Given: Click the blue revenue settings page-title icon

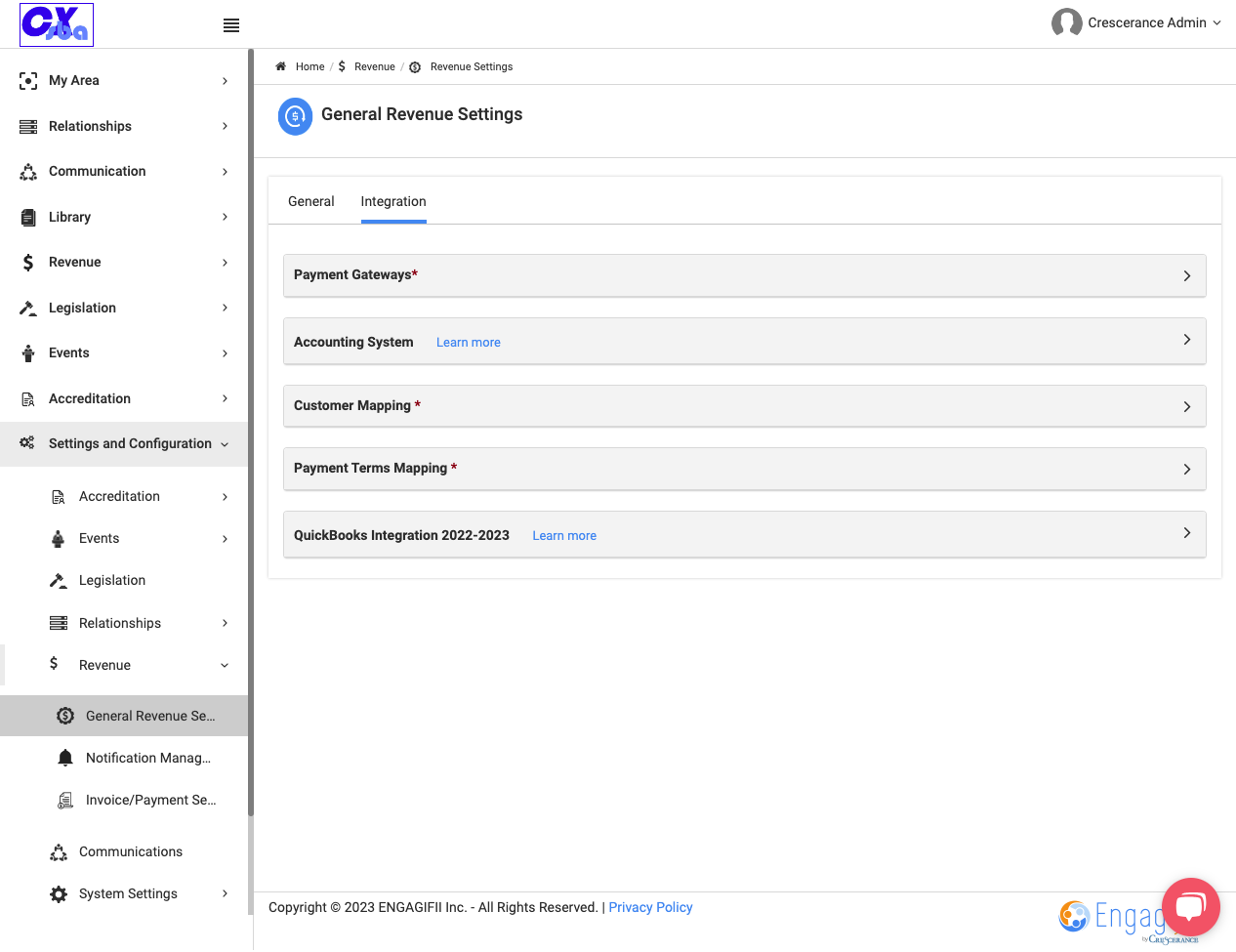Looking at the screenshot, I should 296,117.
